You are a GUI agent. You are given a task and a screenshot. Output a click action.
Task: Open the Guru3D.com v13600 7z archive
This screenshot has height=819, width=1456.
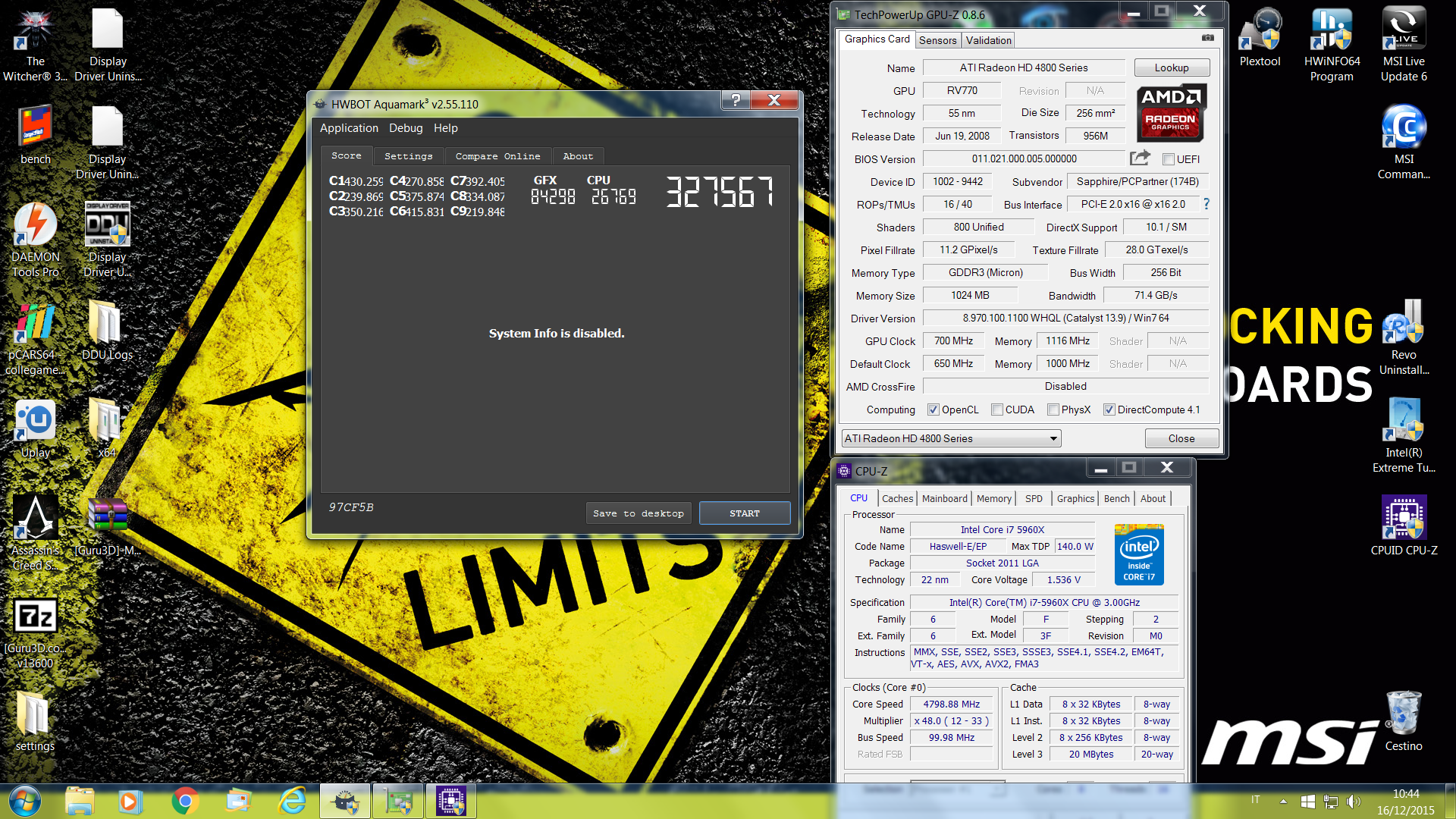pyautogui.click(x=35, y=632)
